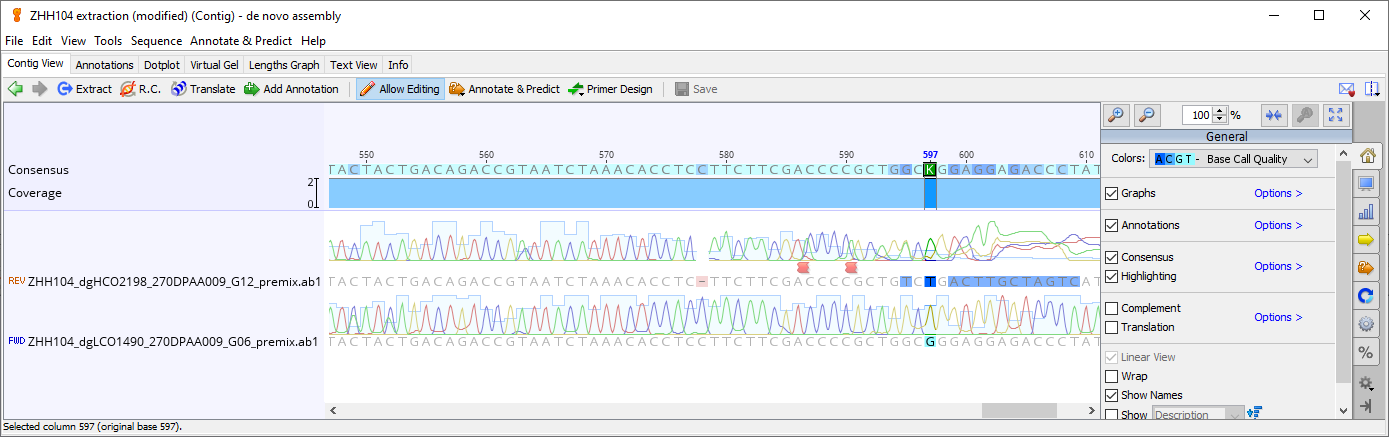Click the split view layout icon
Screen dimensions: 1389x437
1372,89
